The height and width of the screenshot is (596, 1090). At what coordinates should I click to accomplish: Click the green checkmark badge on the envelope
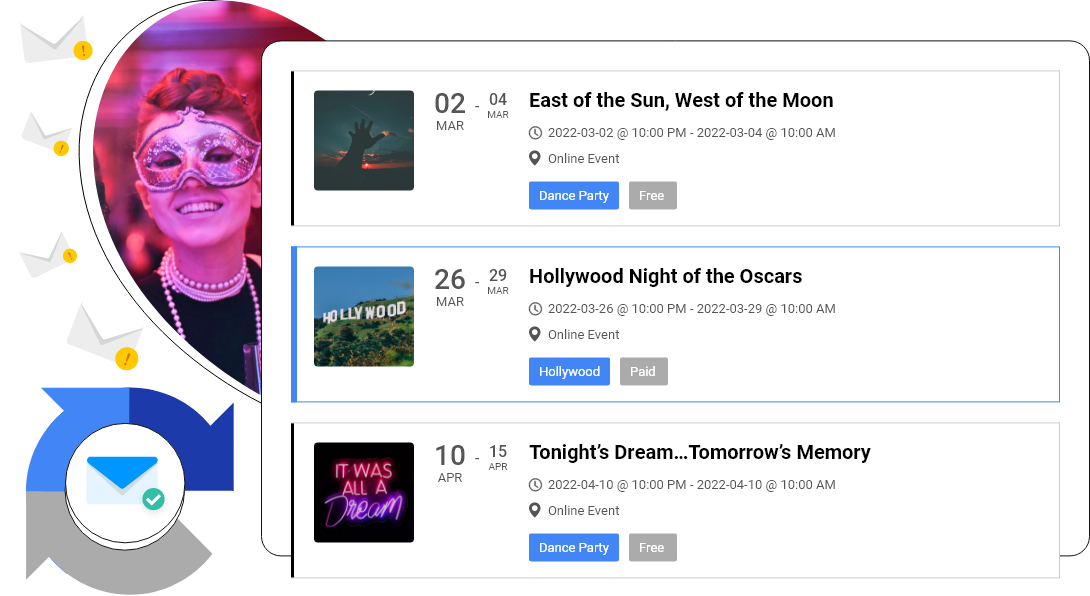coord(153,498)
